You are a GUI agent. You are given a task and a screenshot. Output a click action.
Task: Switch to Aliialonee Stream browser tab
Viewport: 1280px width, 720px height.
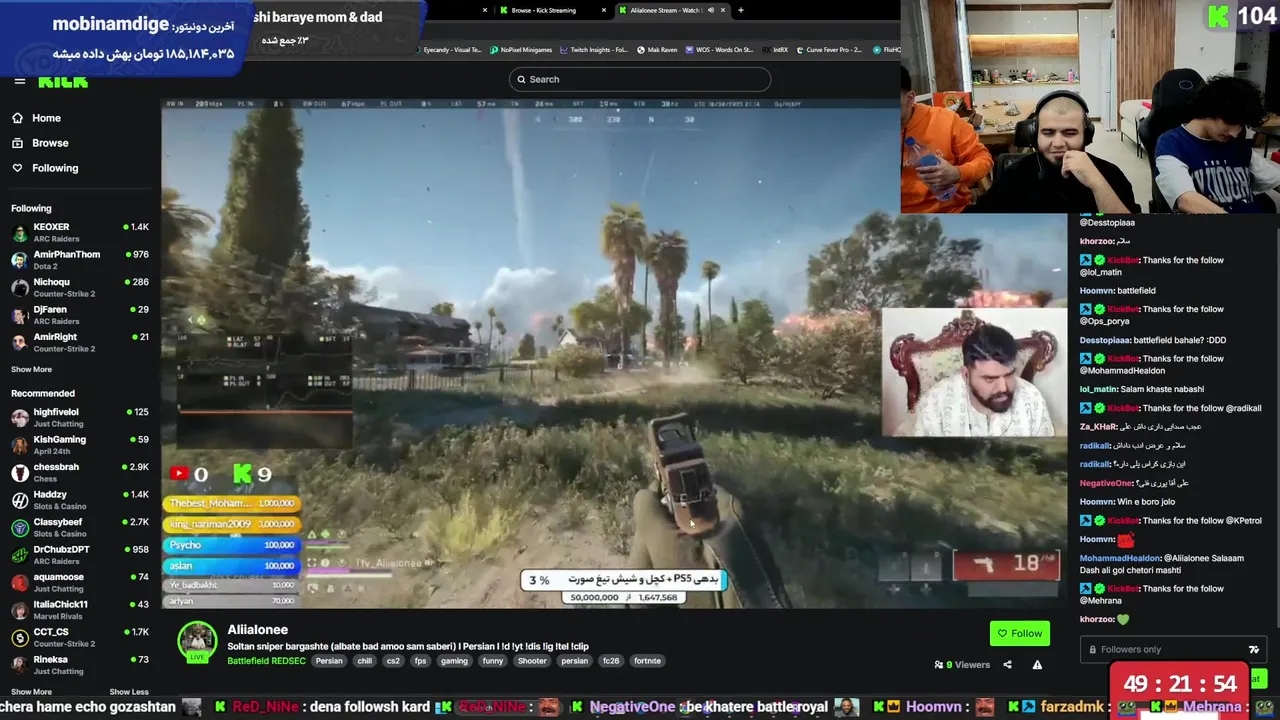click(x=666, y=10)
